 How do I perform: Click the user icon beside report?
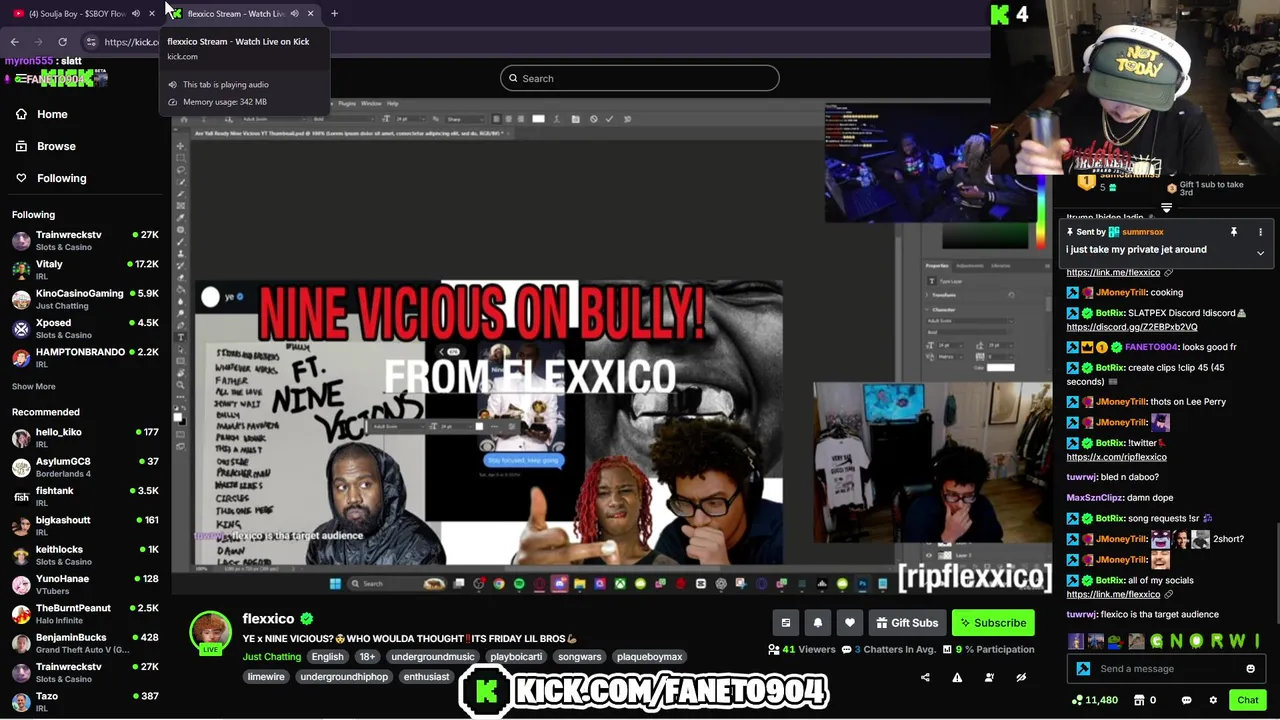pos(989,678)
